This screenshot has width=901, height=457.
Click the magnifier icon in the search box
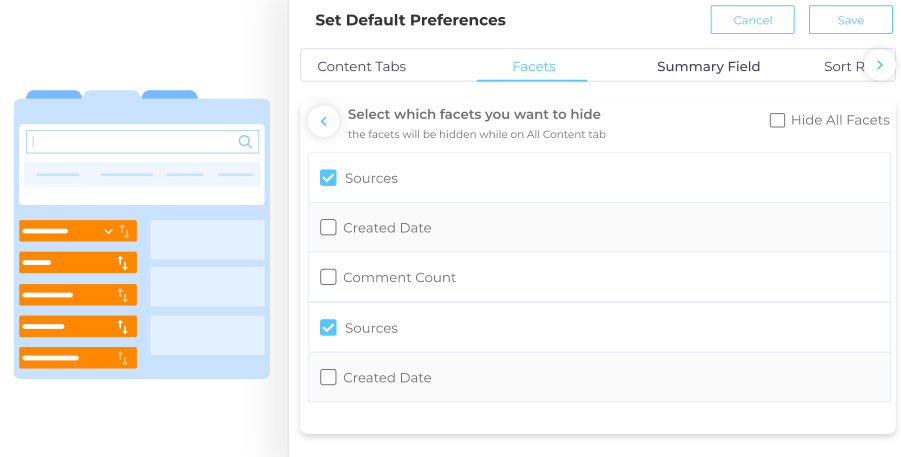pos(245,142)
